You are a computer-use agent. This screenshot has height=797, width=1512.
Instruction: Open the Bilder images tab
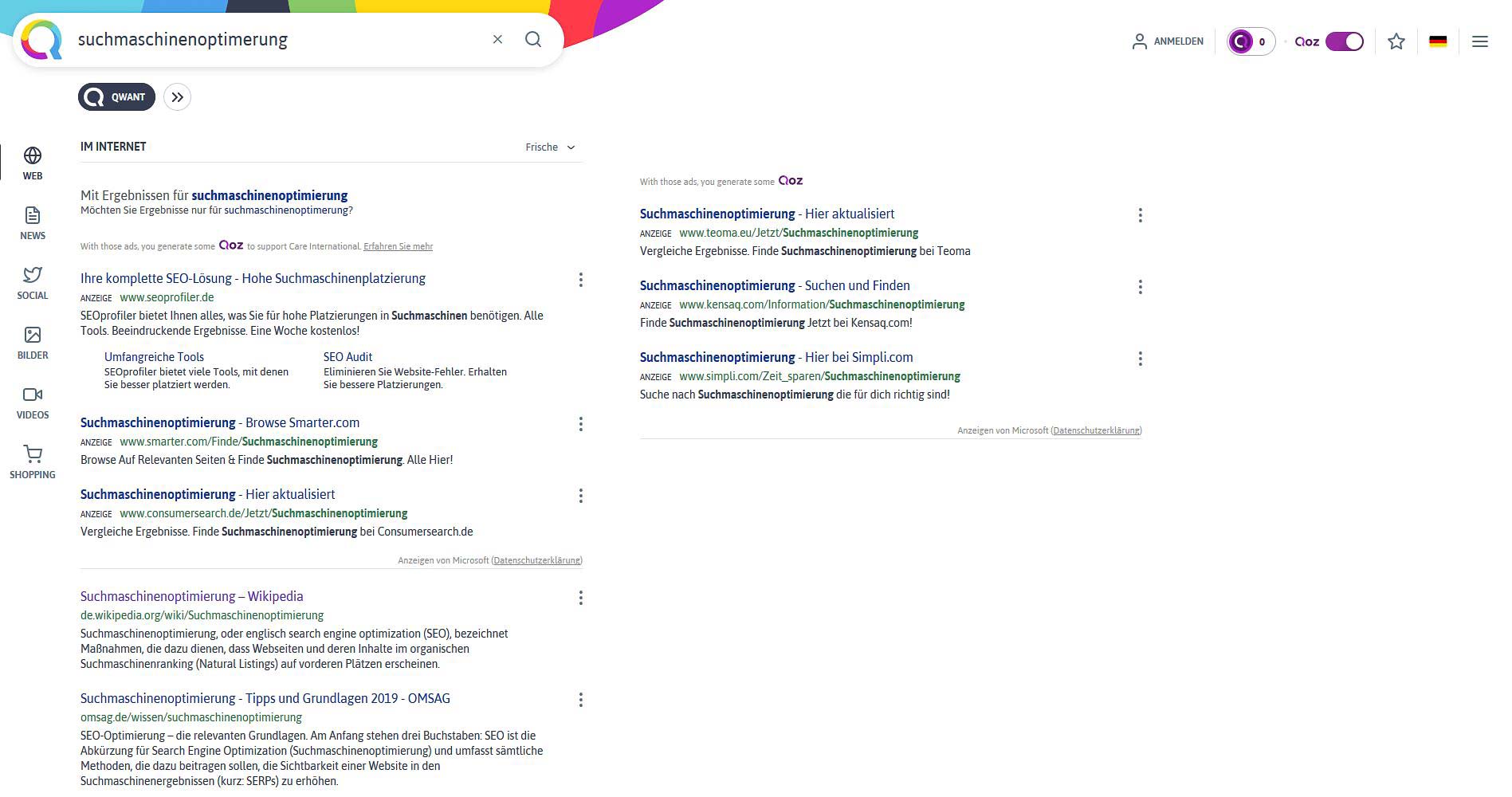click(x=33, y=343)
